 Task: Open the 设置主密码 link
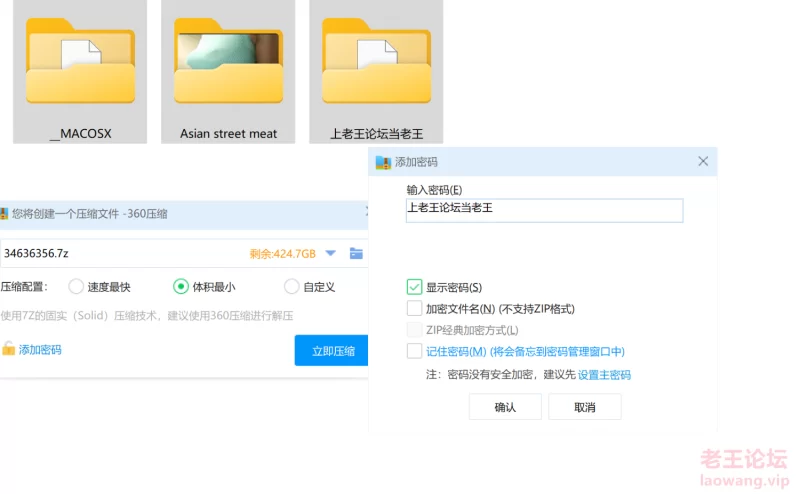[604, 375]
